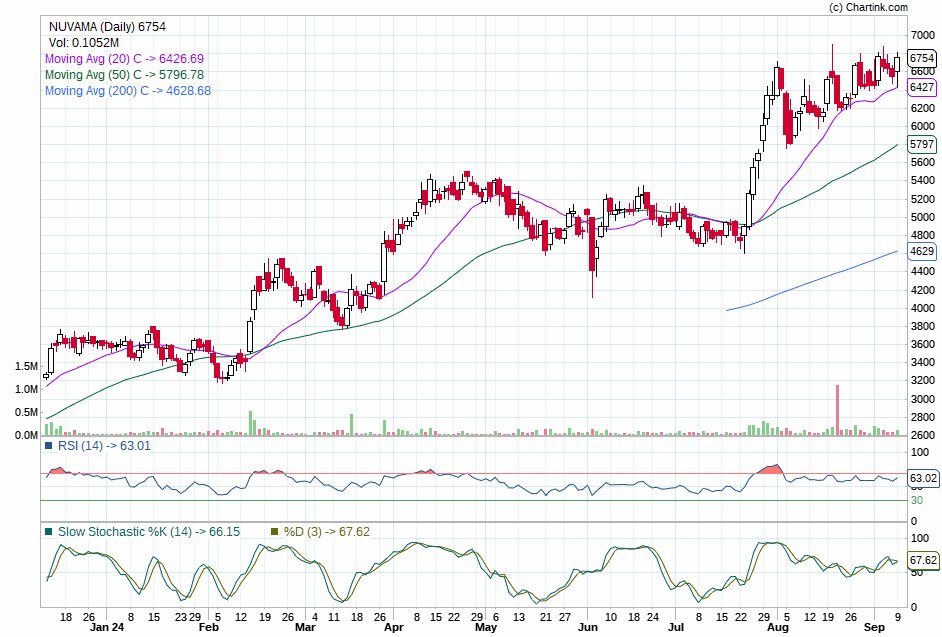Click the 5000 price axis label

coord(923,217)
